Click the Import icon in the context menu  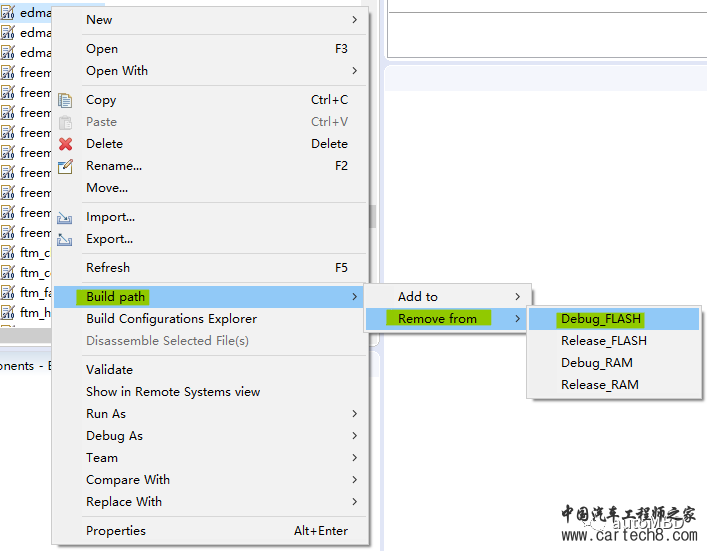[x=64, y=218]
